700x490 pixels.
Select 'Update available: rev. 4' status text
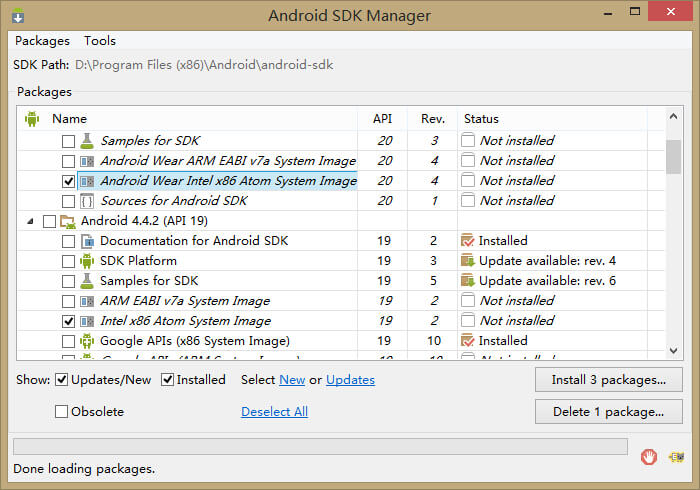(x=547, y=261)
